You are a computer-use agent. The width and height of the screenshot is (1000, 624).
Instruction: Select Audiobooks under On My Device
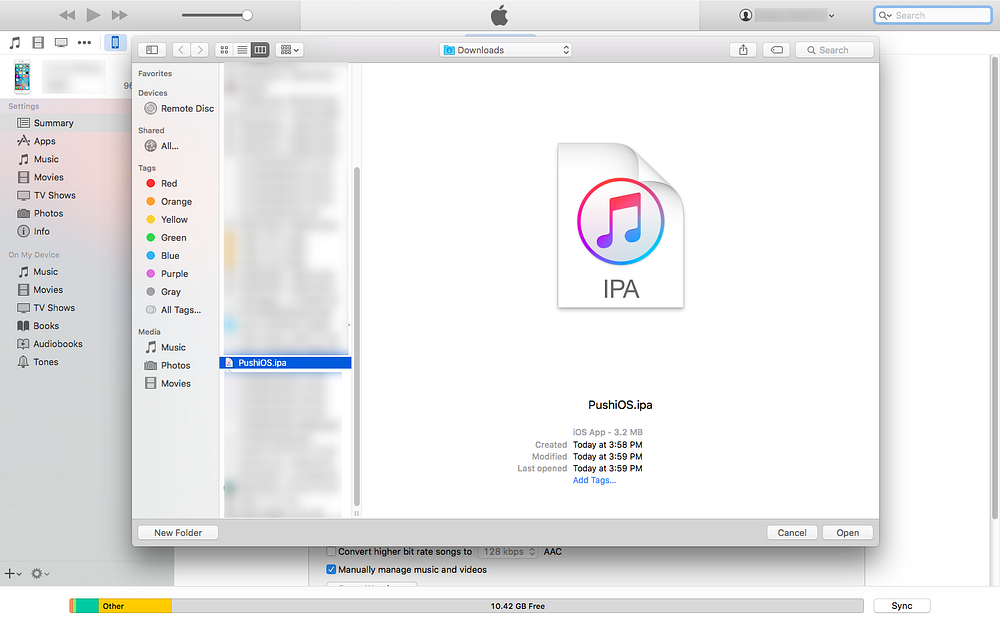coord(57,344)
